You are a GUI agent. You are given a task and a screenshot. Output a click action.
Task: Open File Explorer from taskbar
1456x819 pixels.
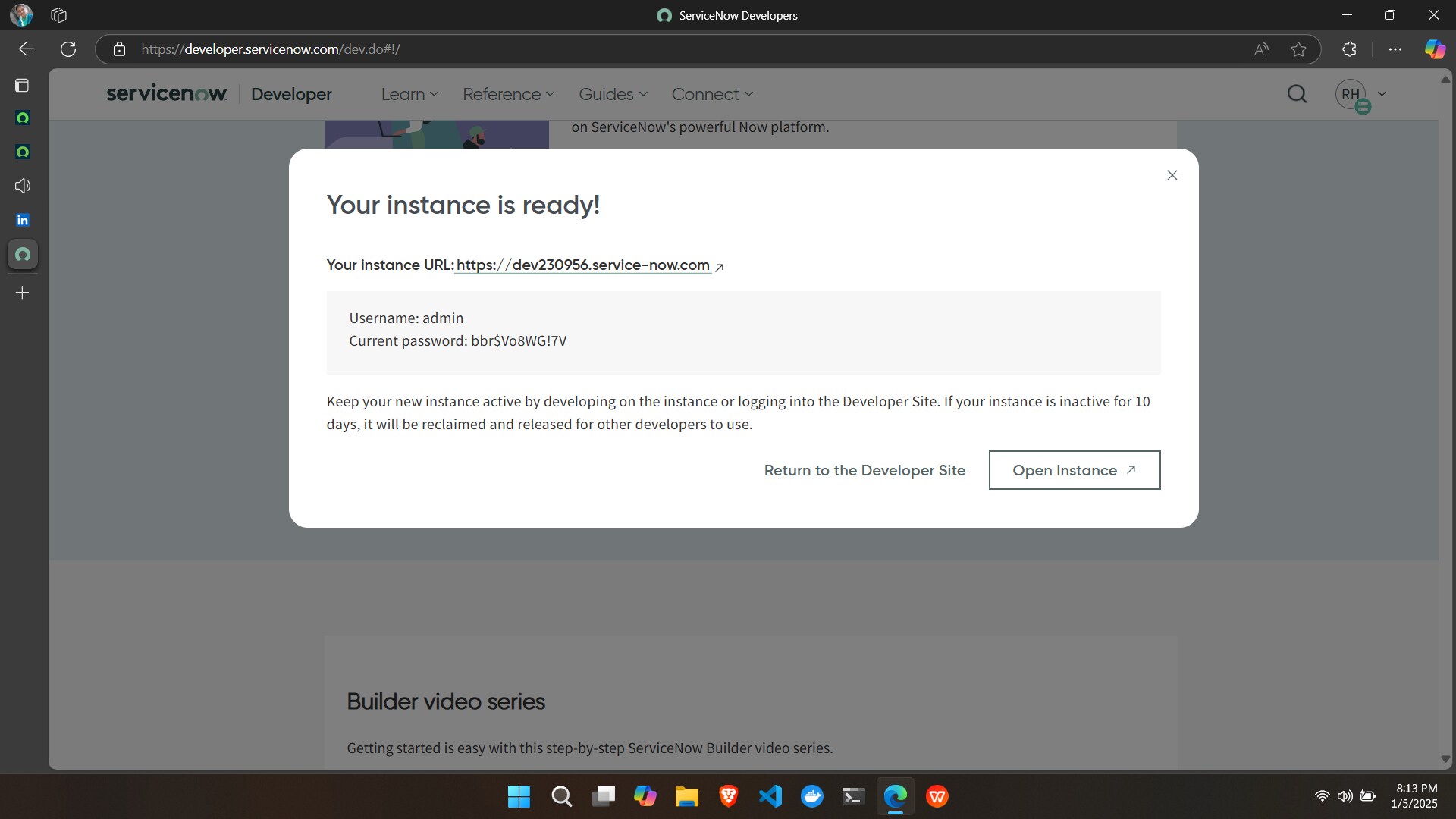(x=687, y=796)
